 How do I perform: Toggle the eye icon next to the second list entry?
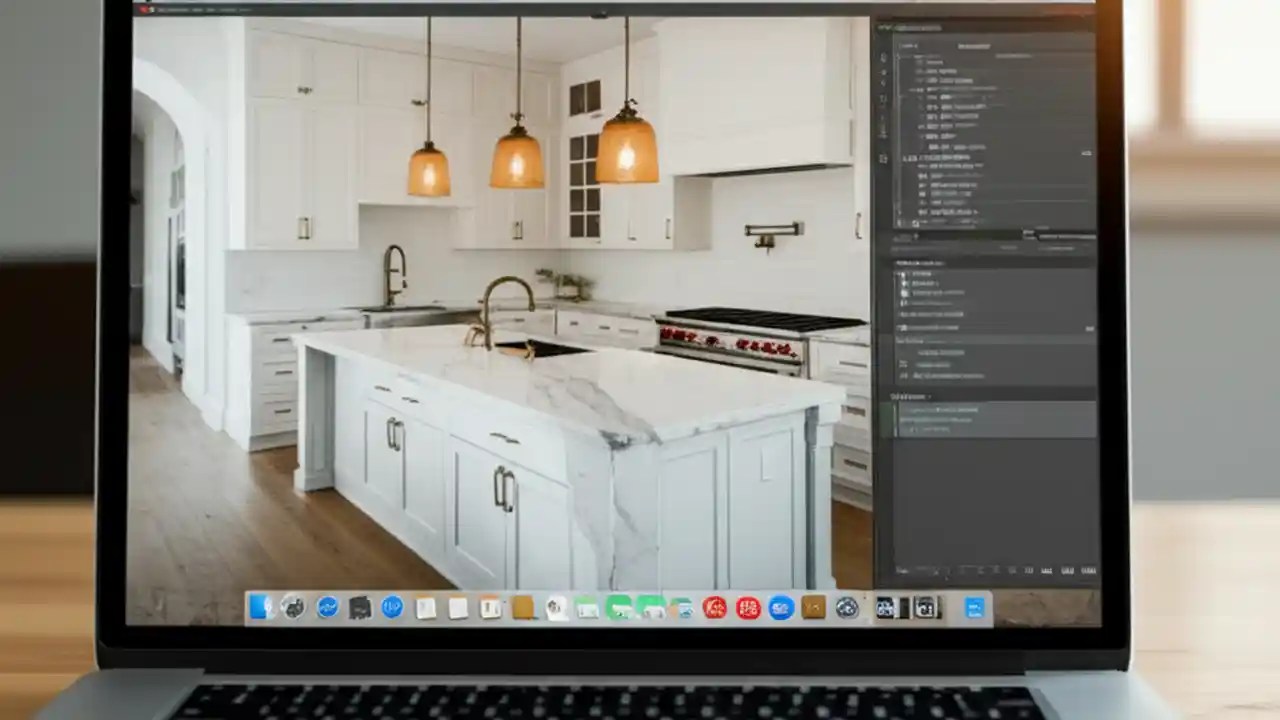pyautogui.click(x=903, y=283)
